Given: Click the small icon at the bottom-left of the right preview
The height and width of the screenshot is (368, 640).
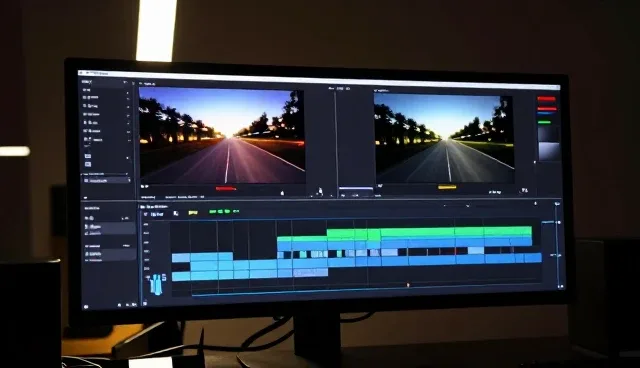Looking at the screenshot, I should (x=380, y=186).
